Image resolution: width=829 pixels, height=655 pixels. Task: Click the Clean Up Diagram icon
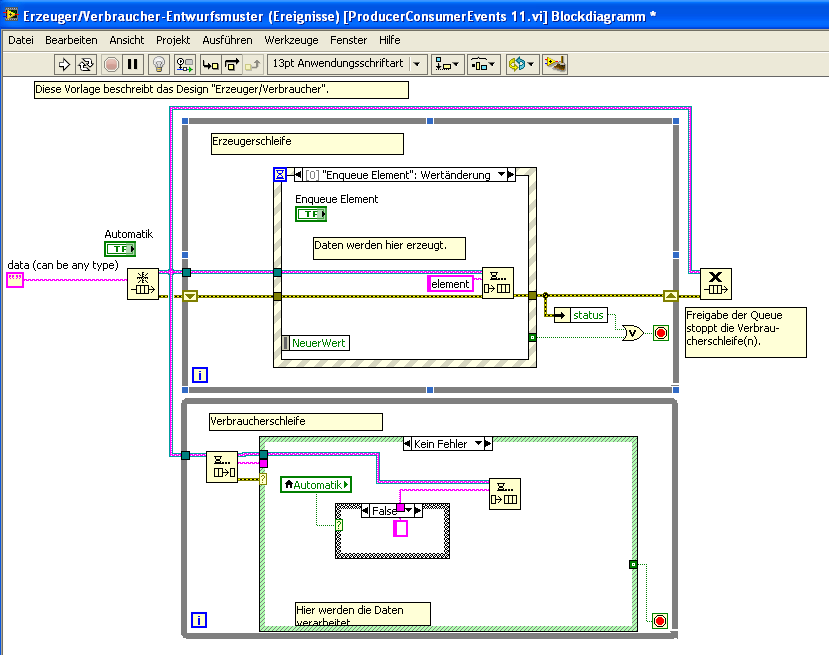(555, 64)
